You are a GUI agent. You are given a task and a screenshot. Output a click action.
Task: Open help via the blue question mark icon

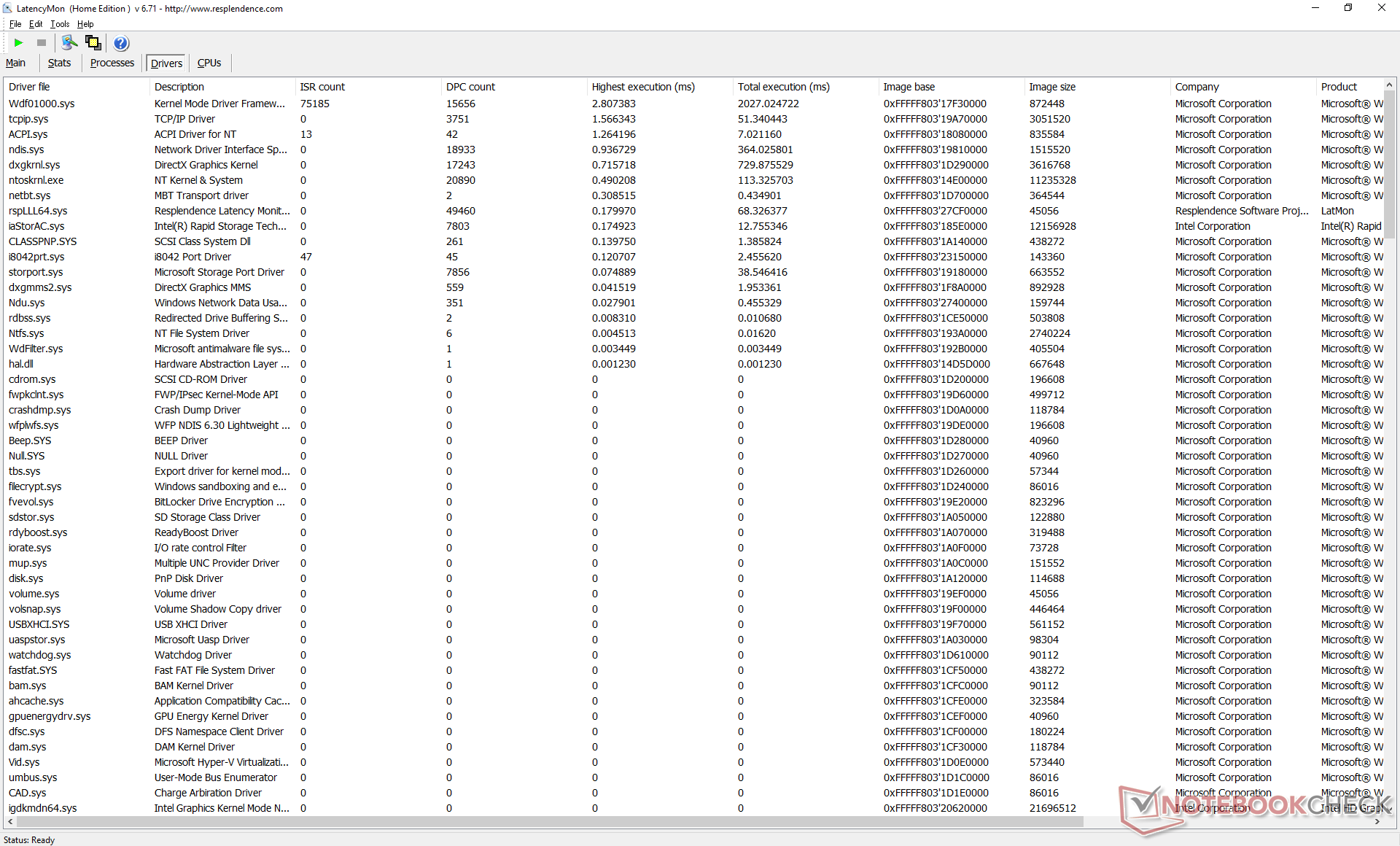click(121, 43)
